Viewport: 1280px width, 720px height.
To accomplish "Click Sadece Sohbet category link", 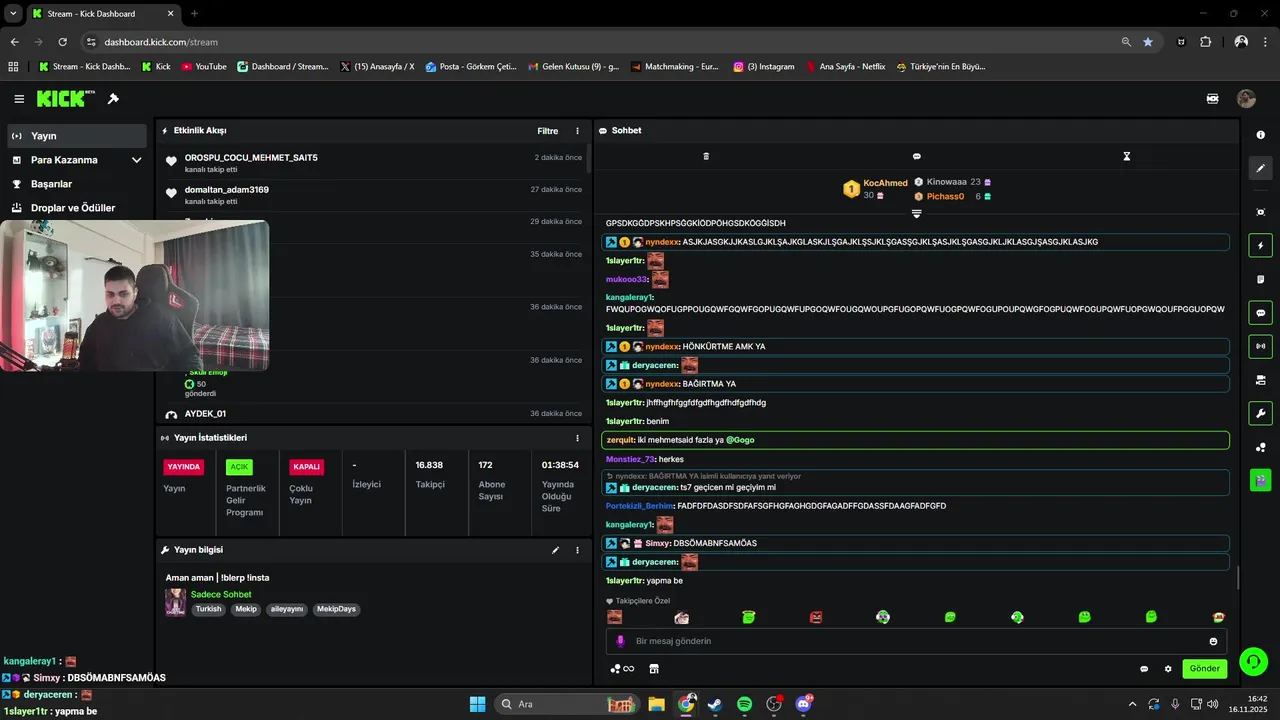I will [221, 595].
